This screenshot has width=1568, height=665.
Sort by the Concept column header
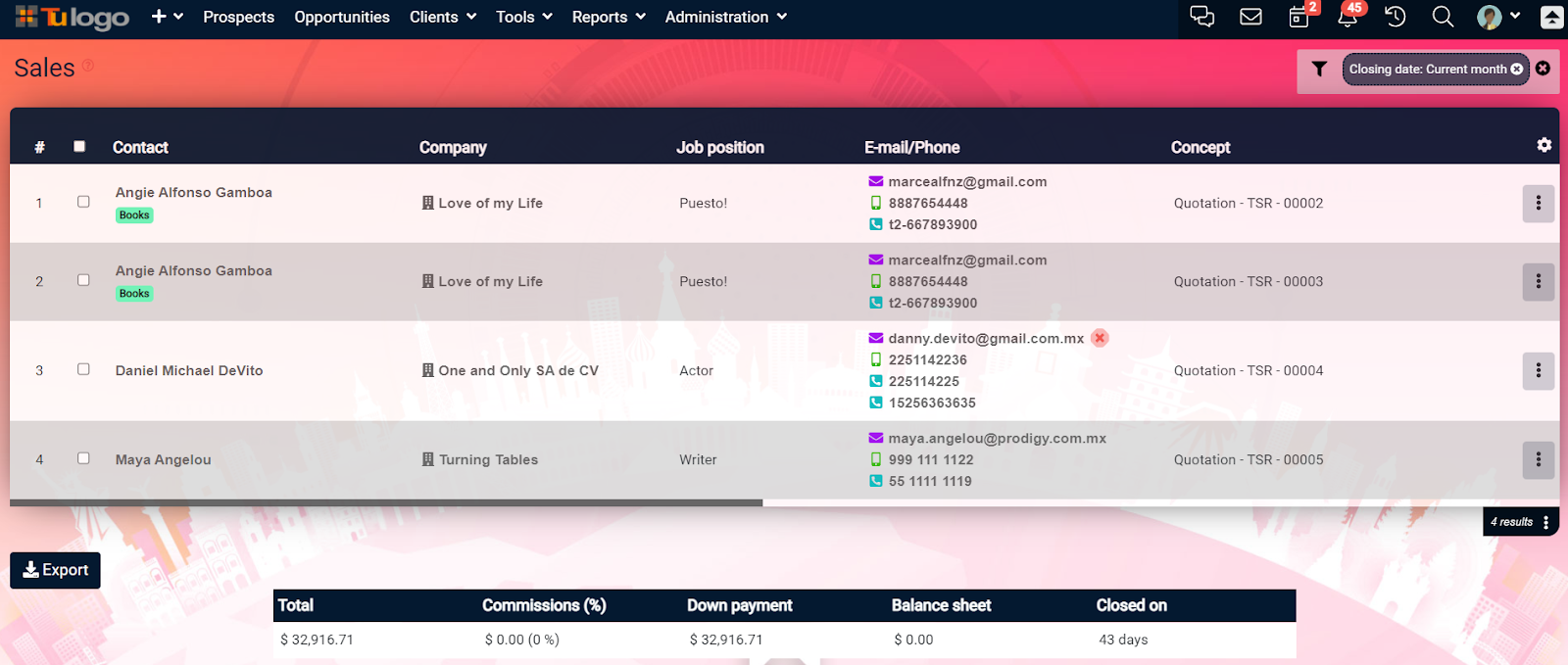click(x=1200, y=147)
